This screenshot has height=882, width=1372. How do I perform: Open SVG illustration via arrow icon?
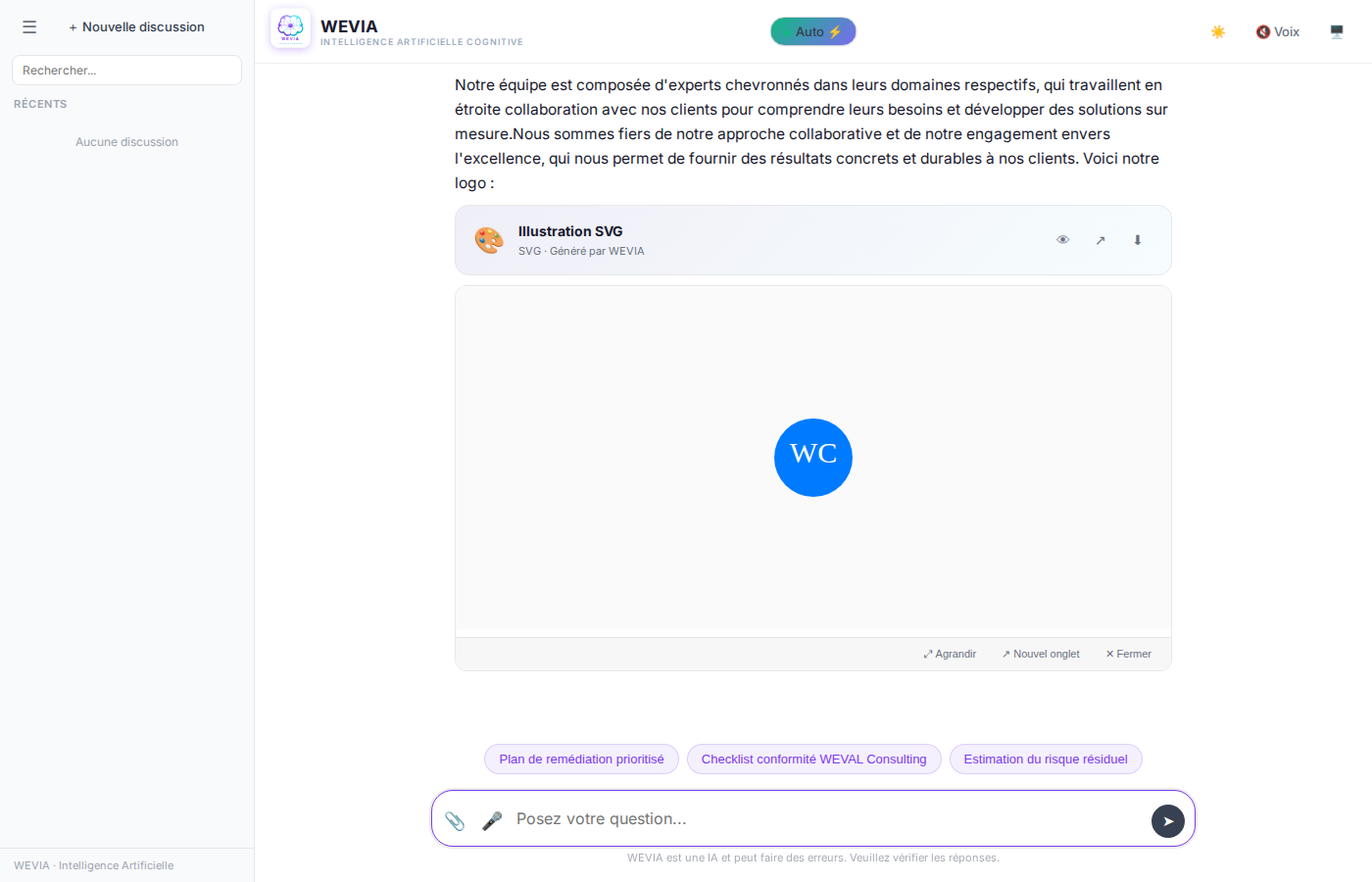[1101, 240]
